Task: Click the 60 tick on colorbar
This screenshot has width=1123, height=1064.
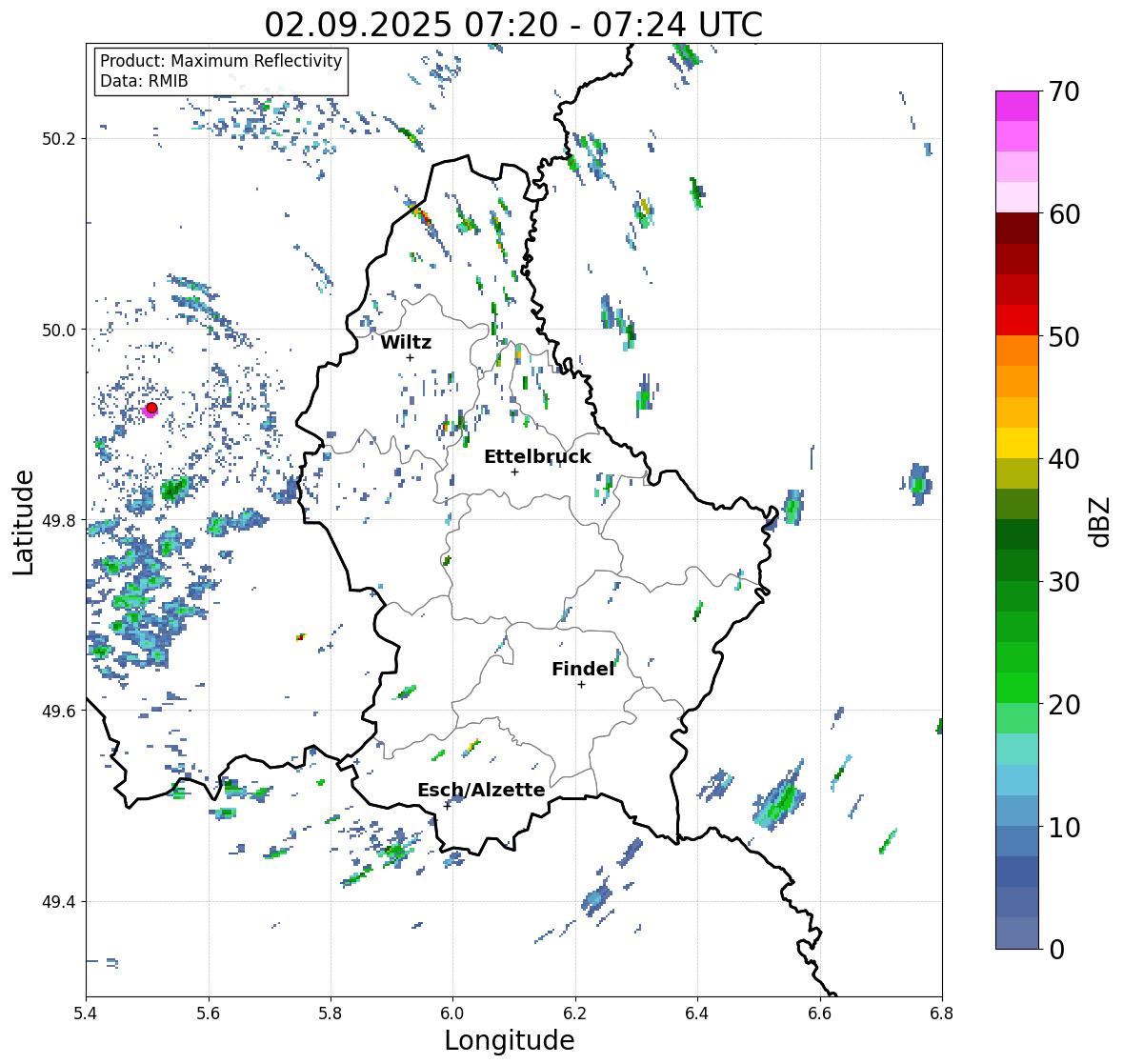Action: 1064,214
